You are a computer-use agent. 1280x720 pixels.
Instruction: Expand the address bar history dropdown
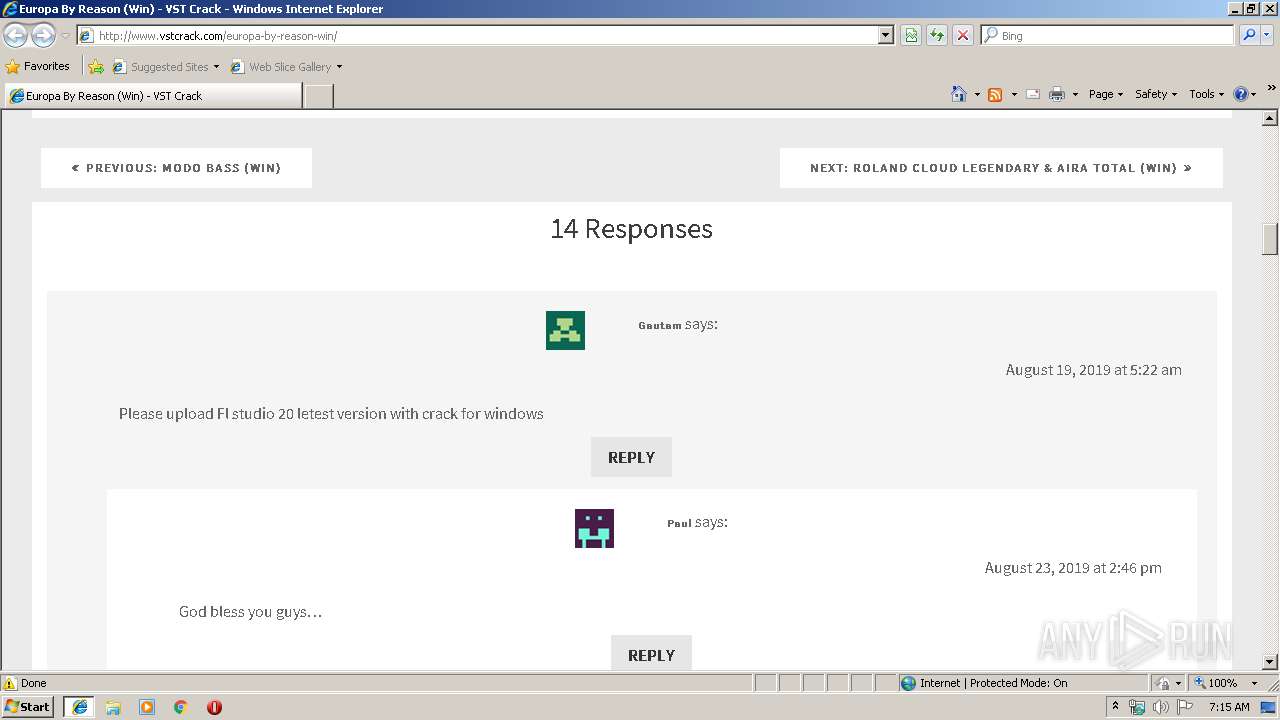pyautogui.click(x=886, y=35)
